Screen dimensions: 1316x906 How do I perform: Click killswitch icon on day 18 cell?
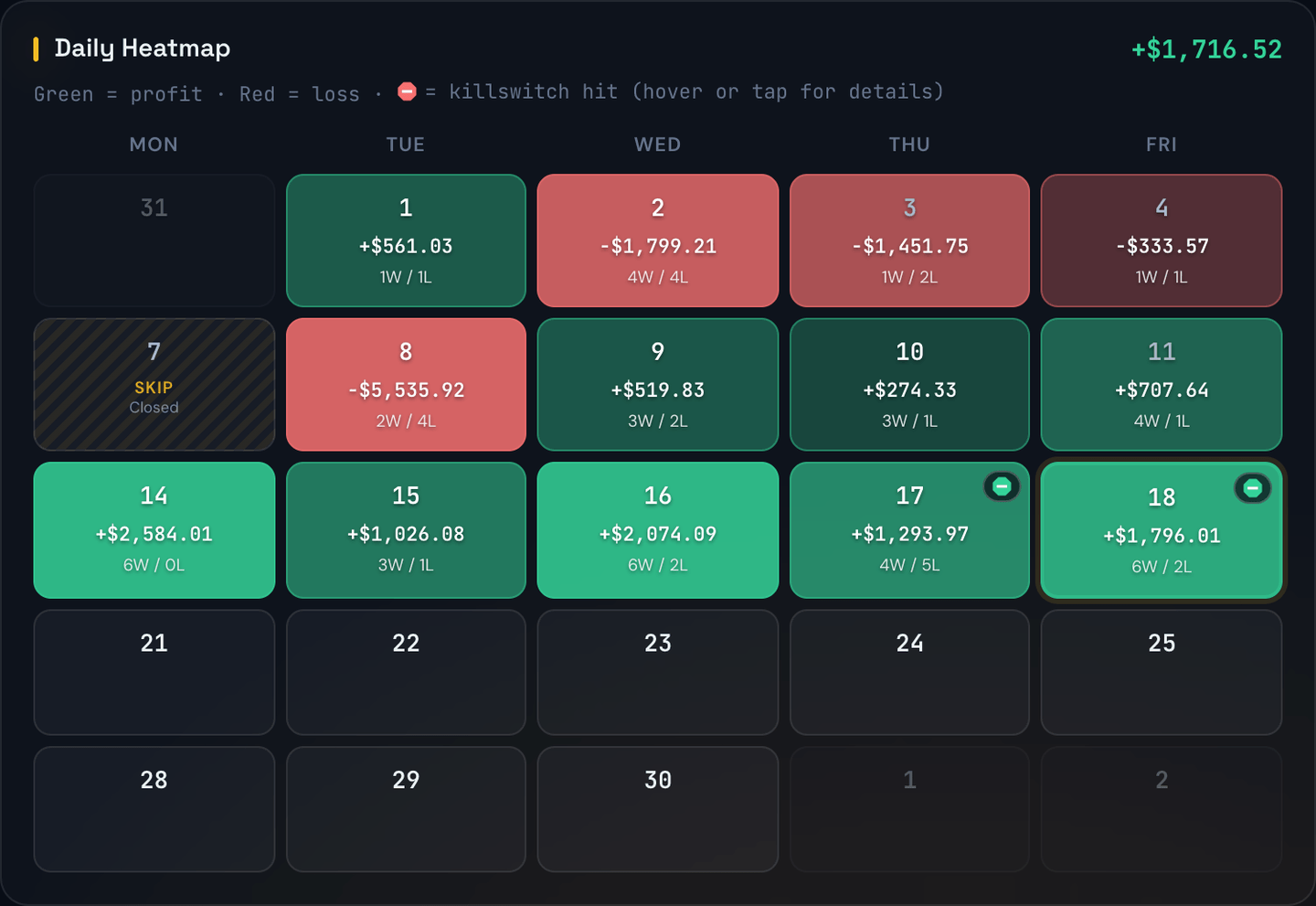pos(1253,488)
